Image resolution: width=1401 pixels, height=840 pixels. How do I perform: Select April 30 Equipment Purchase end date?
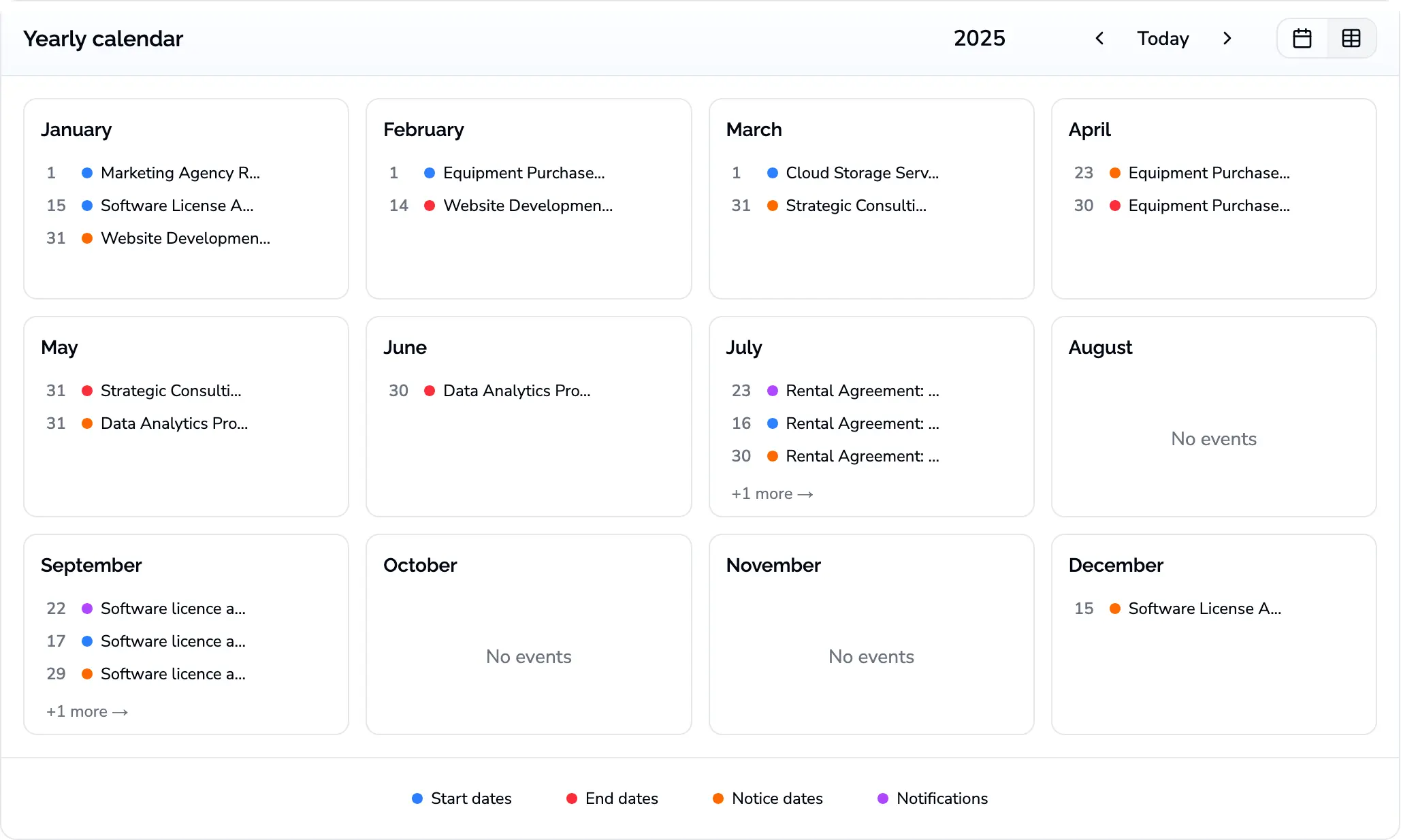pos(1208,206)
